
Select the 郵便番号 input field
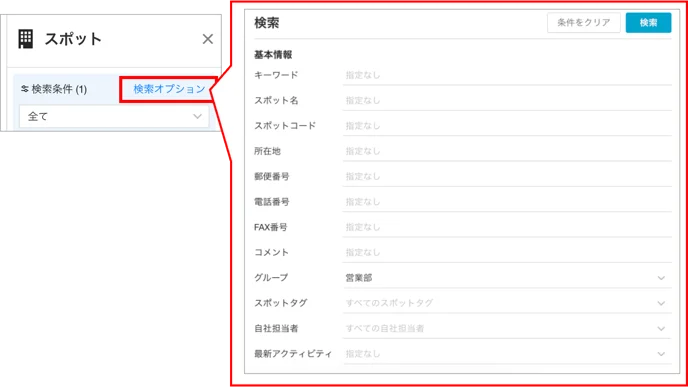tap(507, 176)
